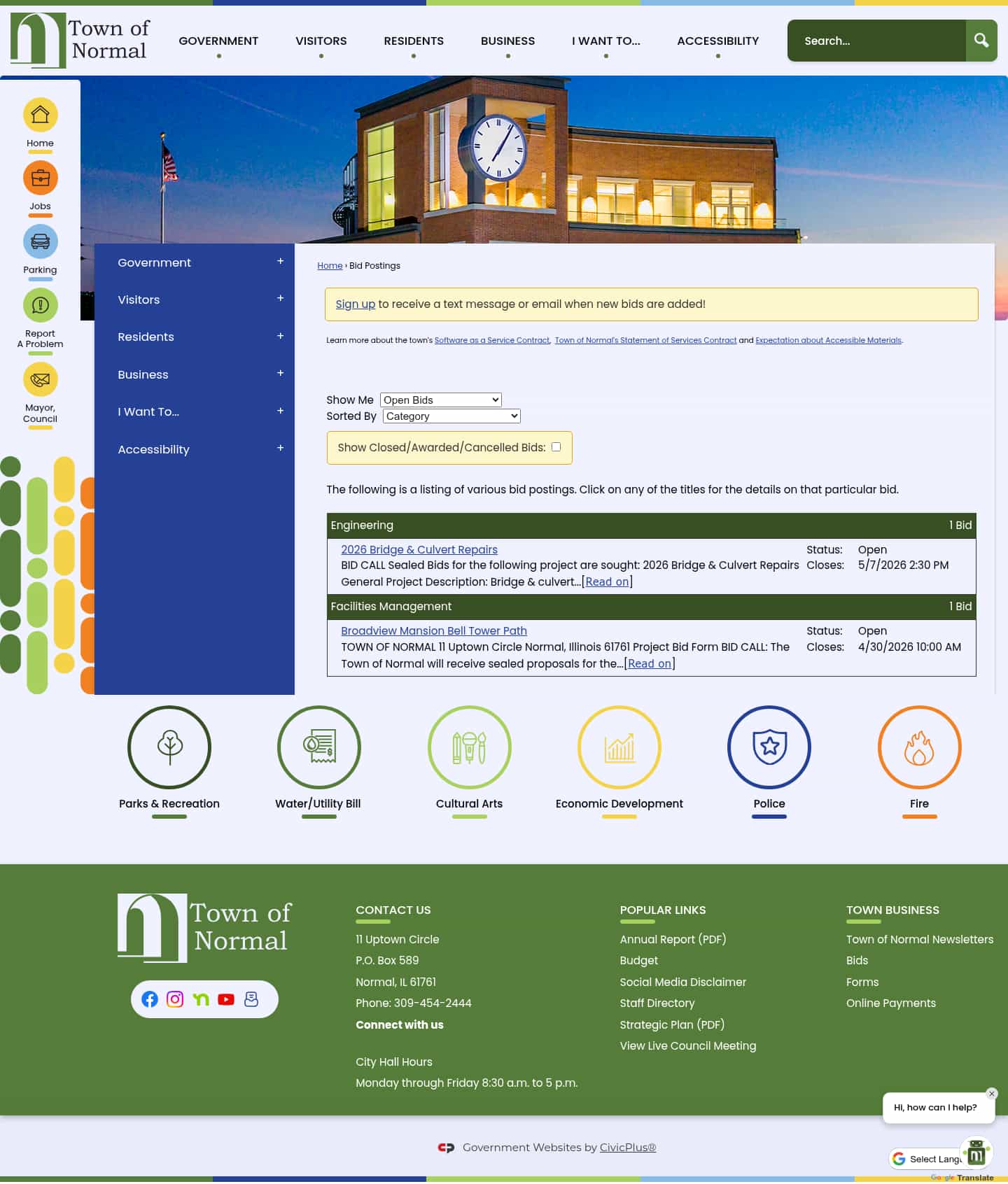This screenshot has width=1008, height=1184.
Task: Open the BUSINESS top menu
Action: point(507,41)
